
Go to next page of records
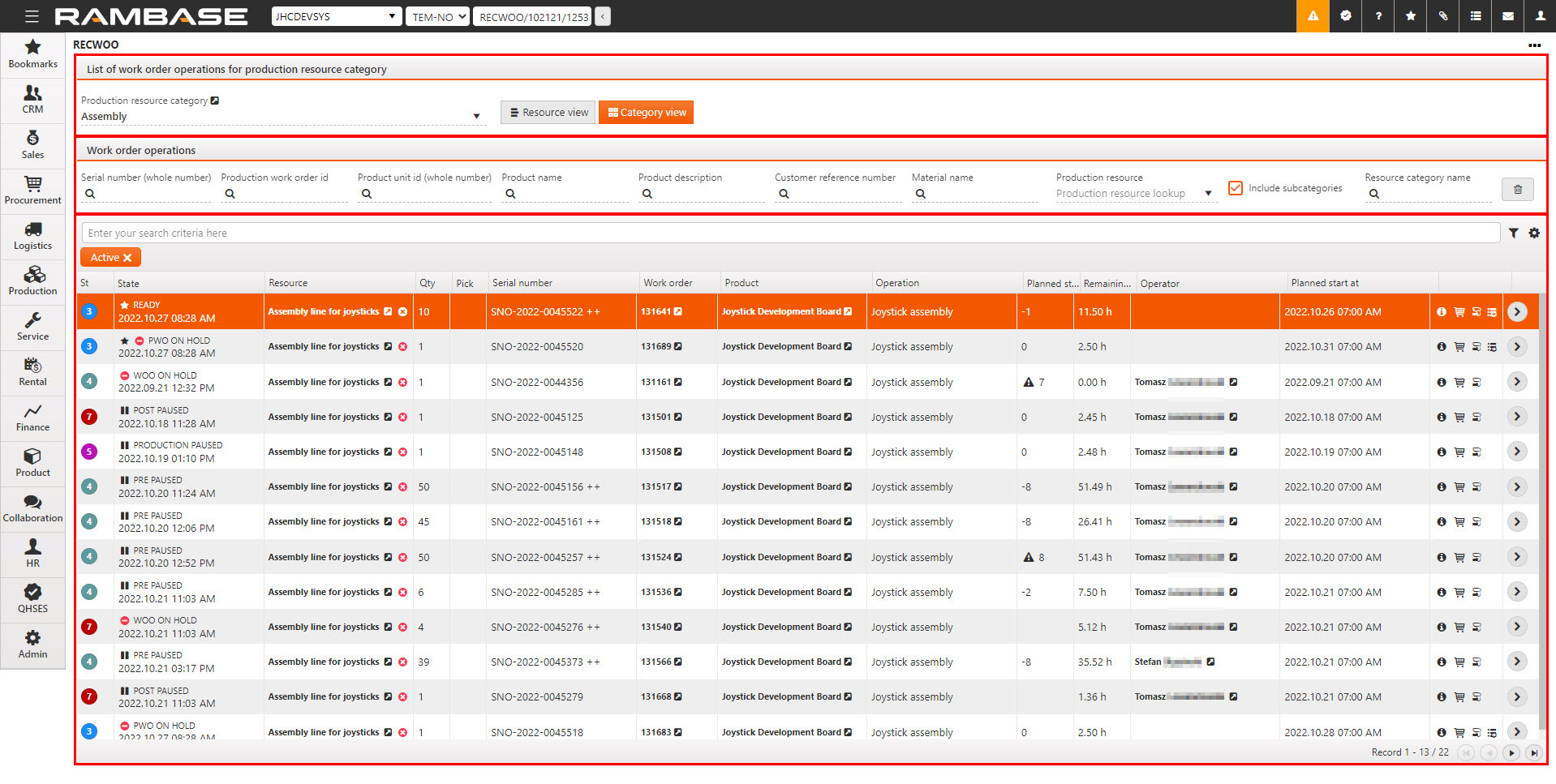(x=1511, y=752)
